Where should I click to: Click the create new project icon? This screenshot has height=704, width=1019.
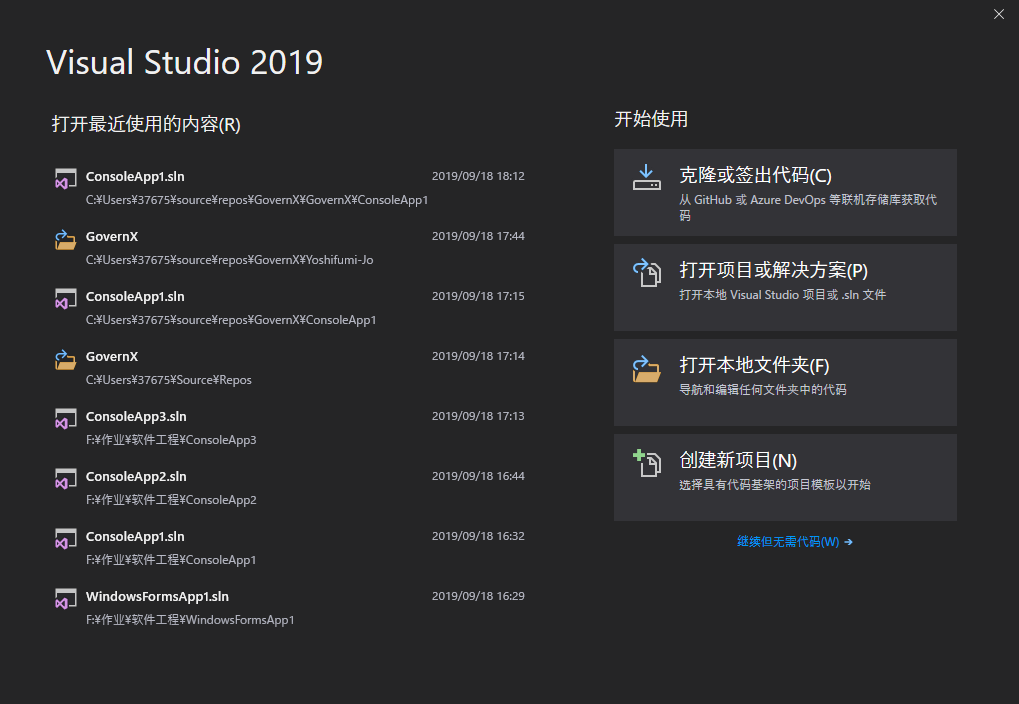647,463
